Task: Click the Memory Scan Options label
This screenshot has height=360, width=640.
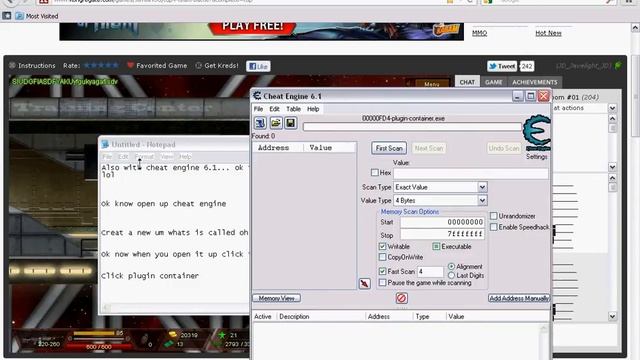Action: point(409,211)
